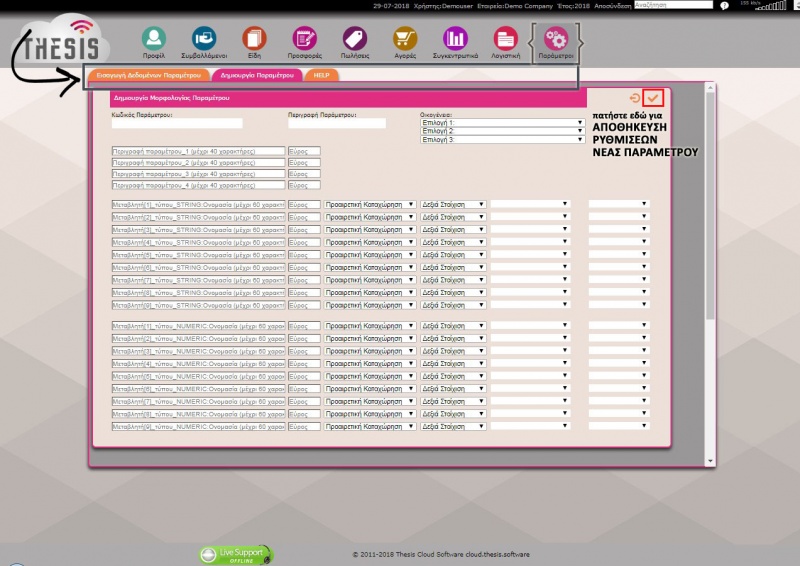Open first STRING row Δεξιά Στοίχιση dropdown
The image size is (800, 566).
(x=453, y=204)
